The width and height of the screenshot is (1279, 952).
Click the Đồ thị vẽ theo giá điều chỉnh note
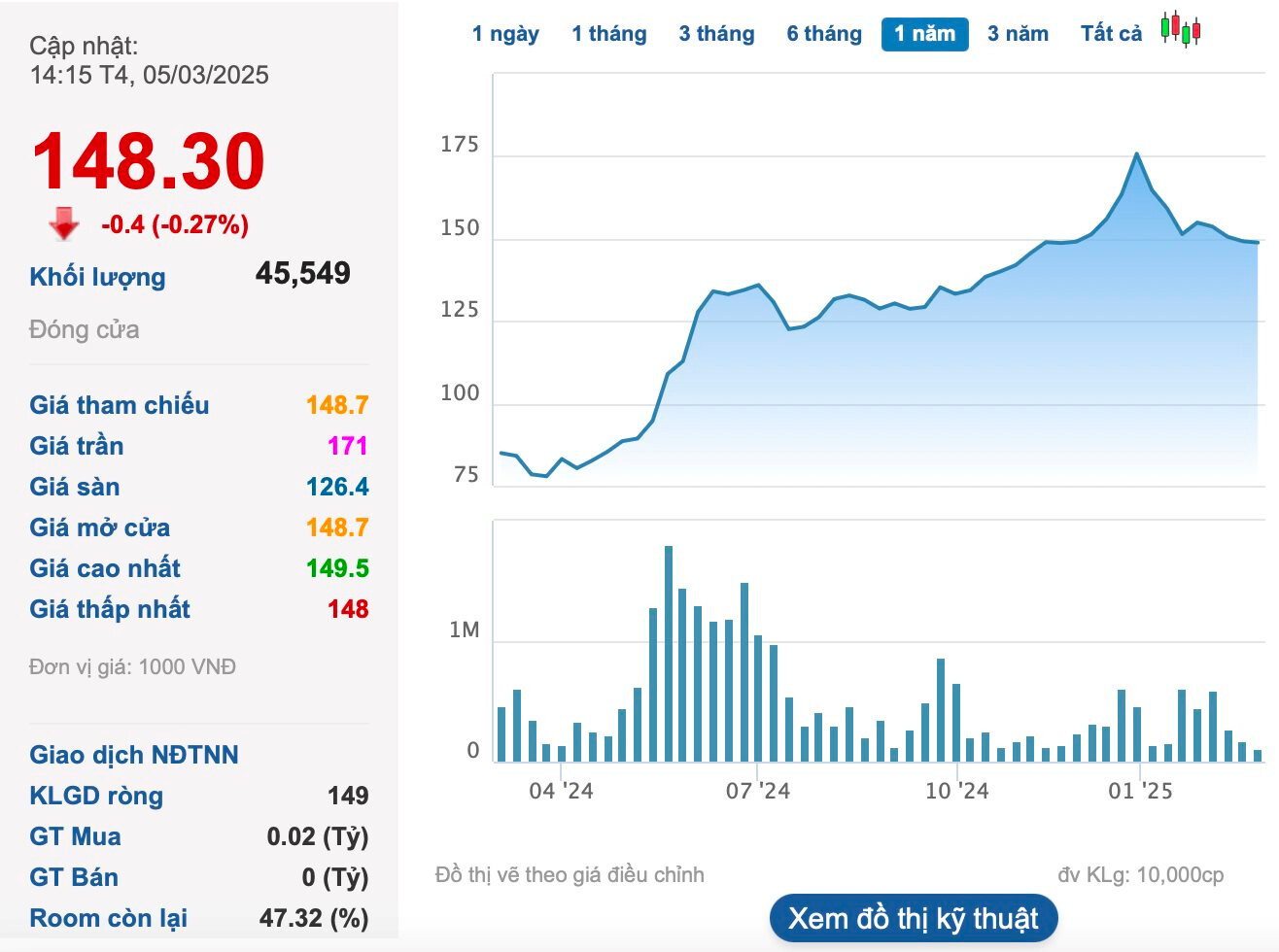coord(570,875)
